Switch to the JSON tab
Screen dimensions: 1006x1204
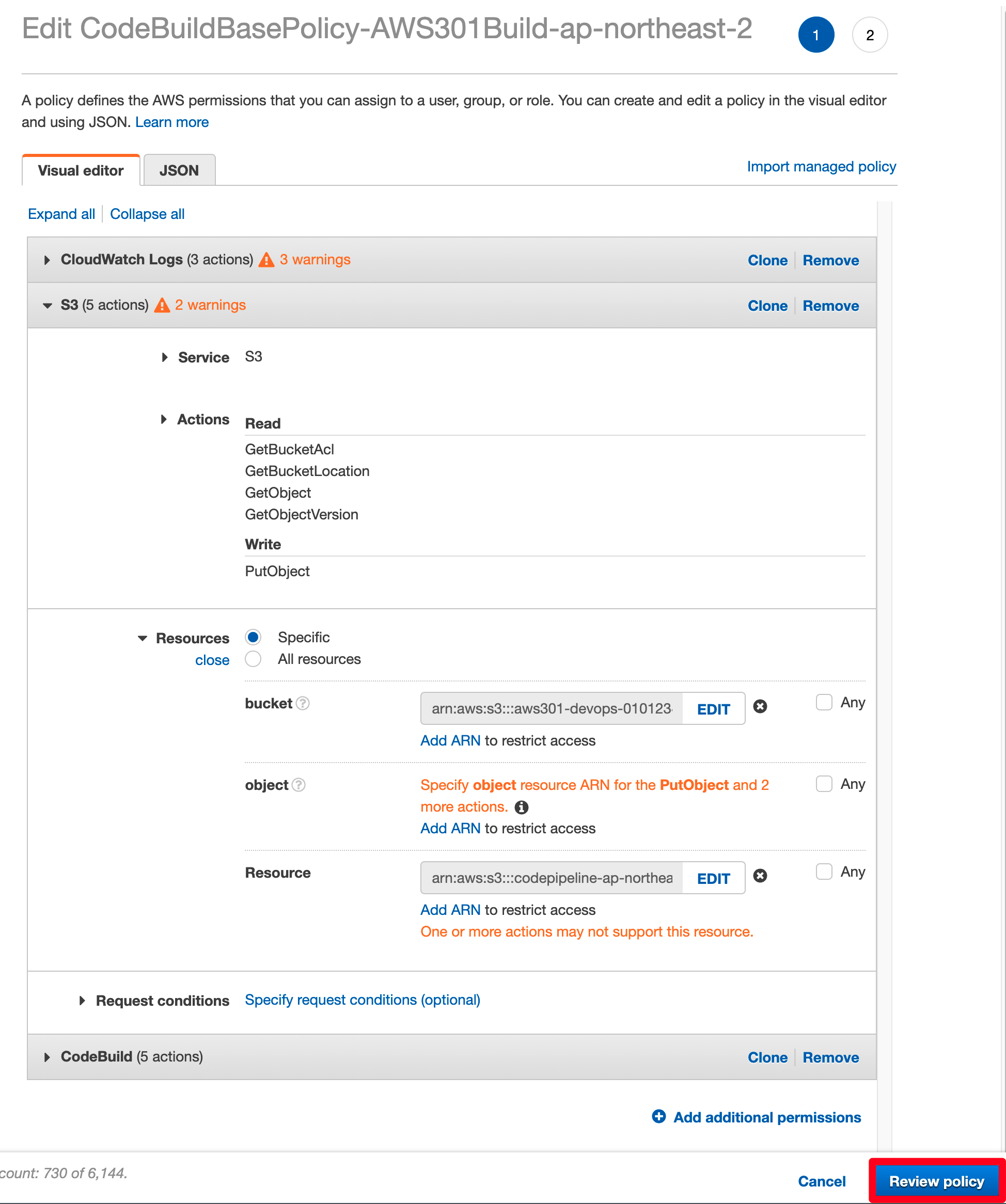click(179, 170)
